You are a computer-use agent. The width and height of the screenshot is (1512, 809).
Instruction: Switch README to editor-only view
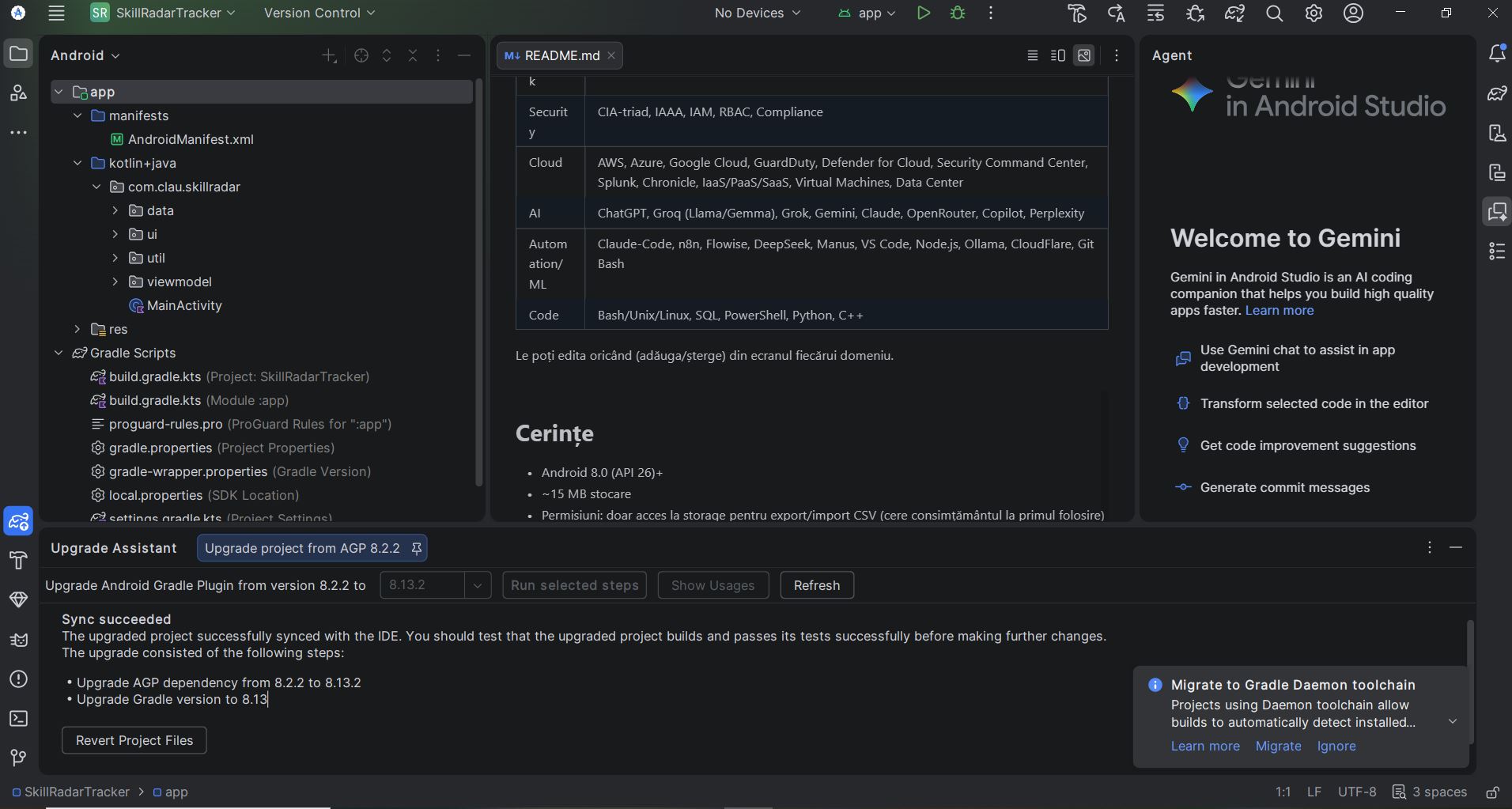pyautogui.click(x=1033, y=55)
